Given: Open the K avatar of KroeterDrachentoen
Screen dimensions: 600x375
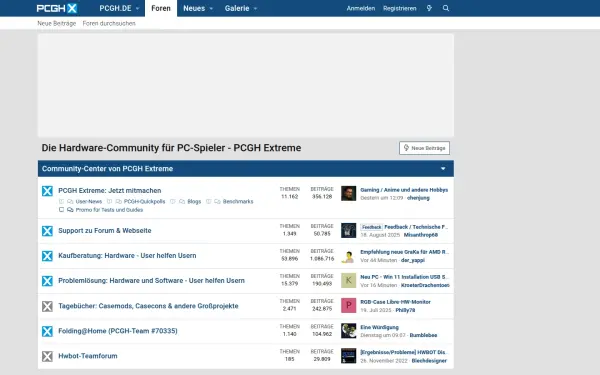Looking at the screenshot, I should point(348,280).
